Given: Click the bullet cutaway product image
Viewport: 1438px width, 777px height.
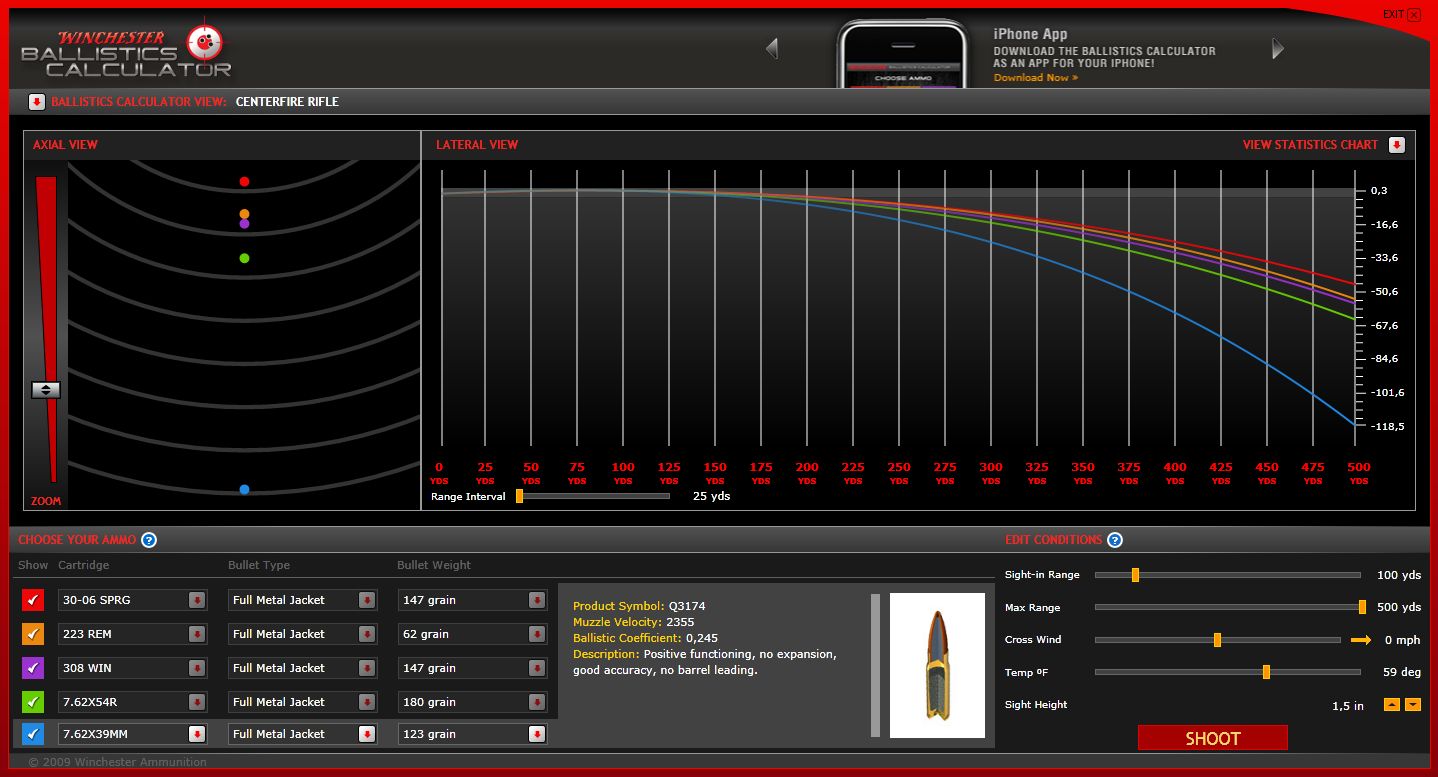Looking at the screenshot, I should (937, 665).
